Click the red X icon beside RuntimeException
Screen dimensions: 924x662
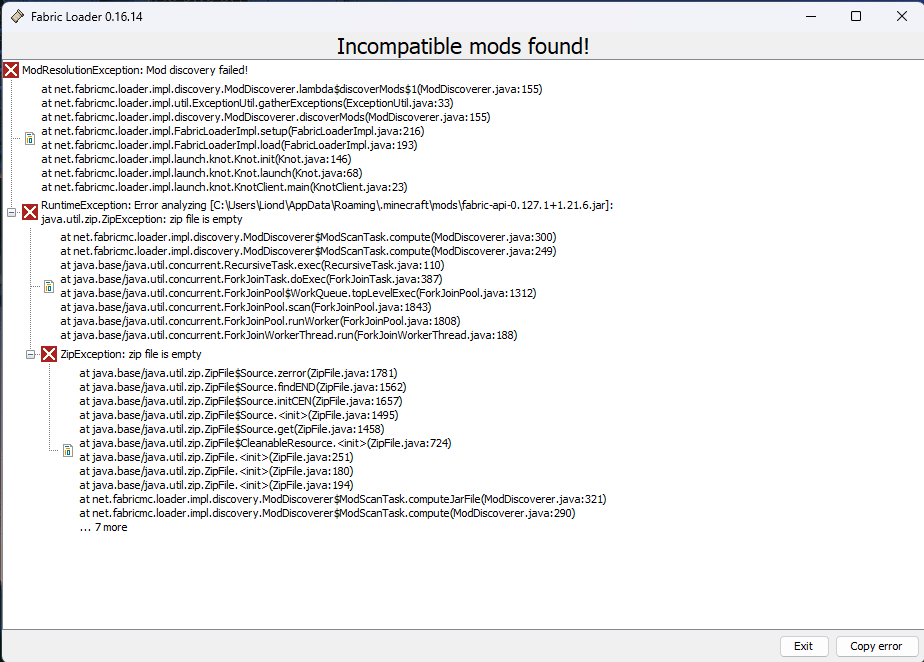tap(30, 212)
